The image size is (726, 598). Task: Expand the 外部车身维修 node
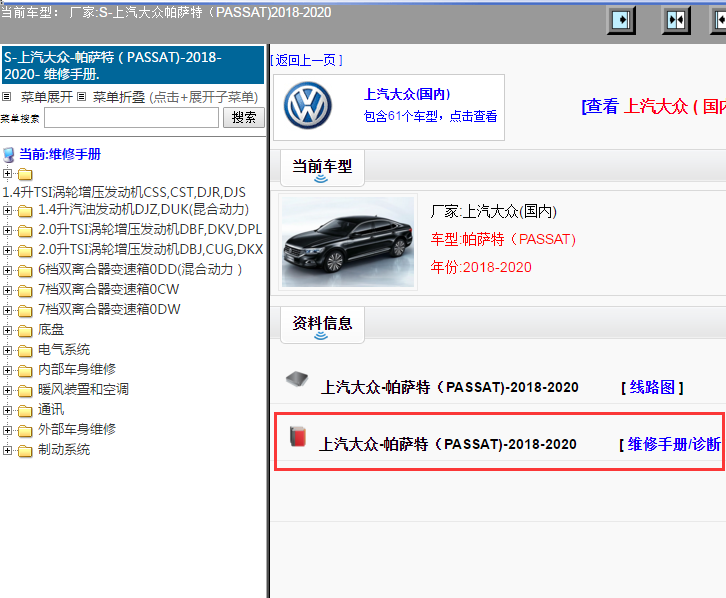pyautogui.click(x=7, y=430)
